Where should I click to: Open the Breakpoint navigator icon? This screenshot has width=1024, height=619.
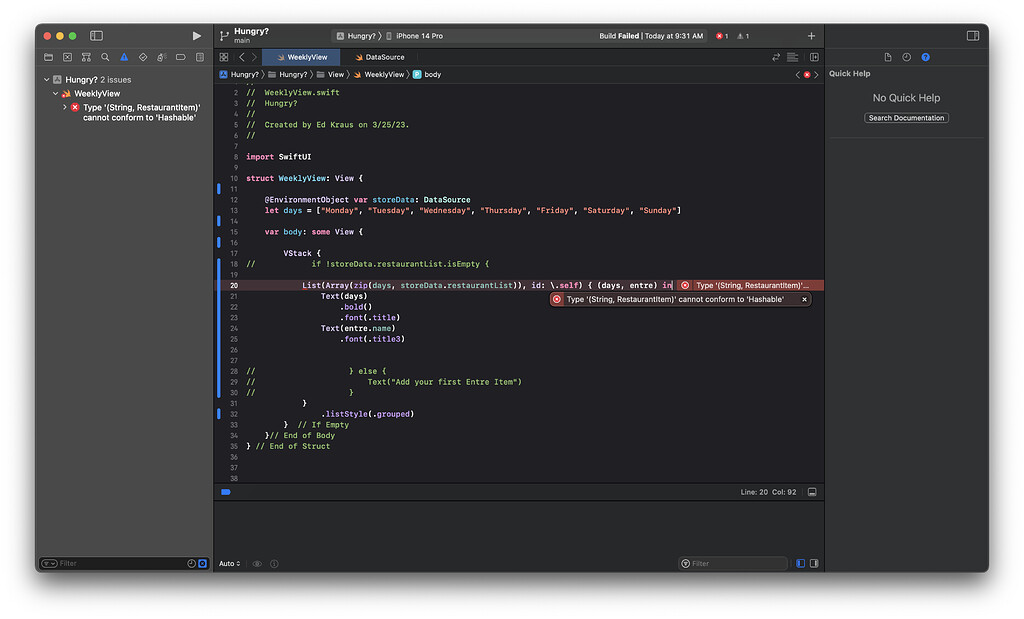181,57
